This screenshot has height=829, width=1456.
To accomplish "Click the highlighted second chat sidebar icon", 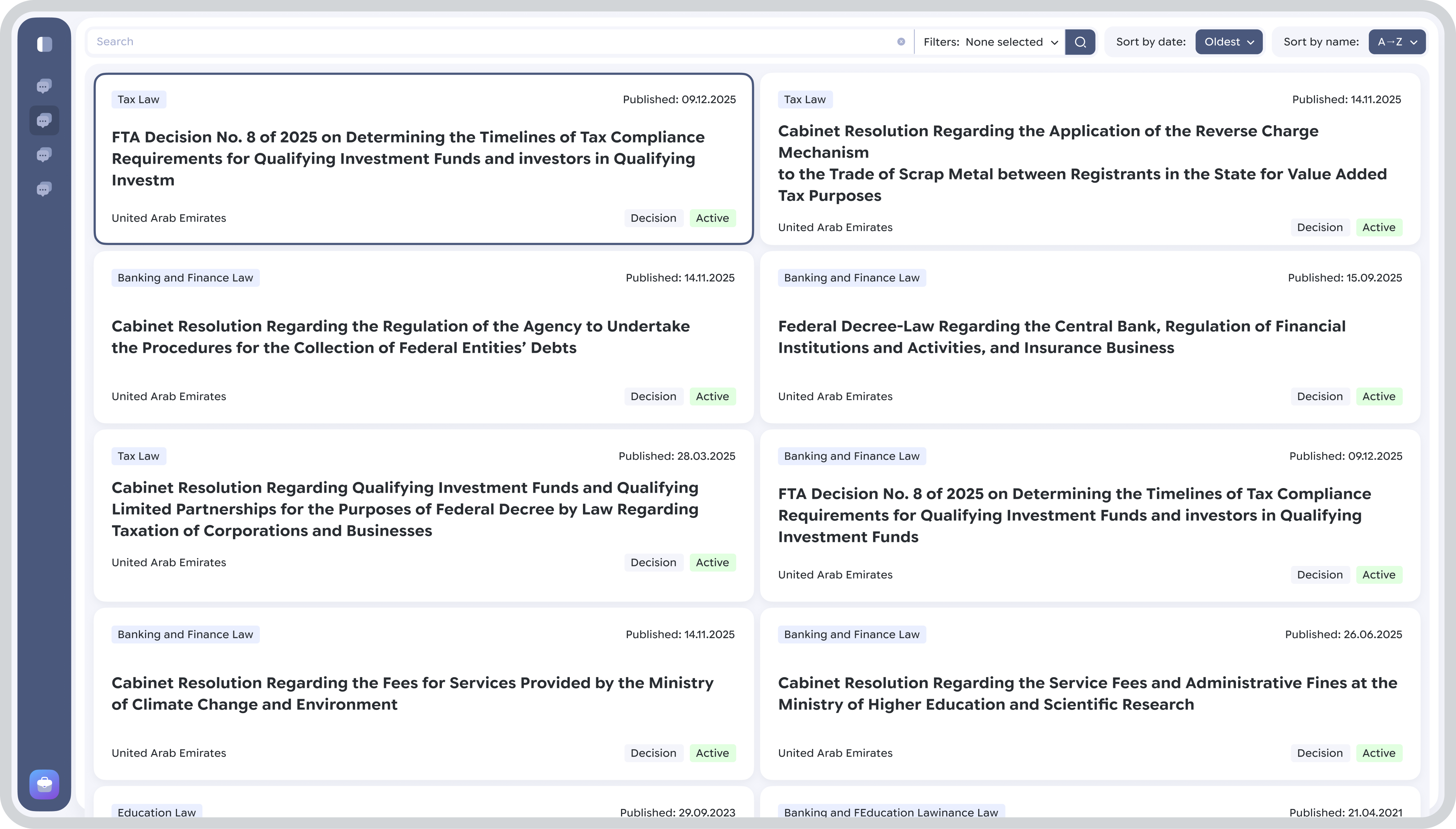I will 45,120.
